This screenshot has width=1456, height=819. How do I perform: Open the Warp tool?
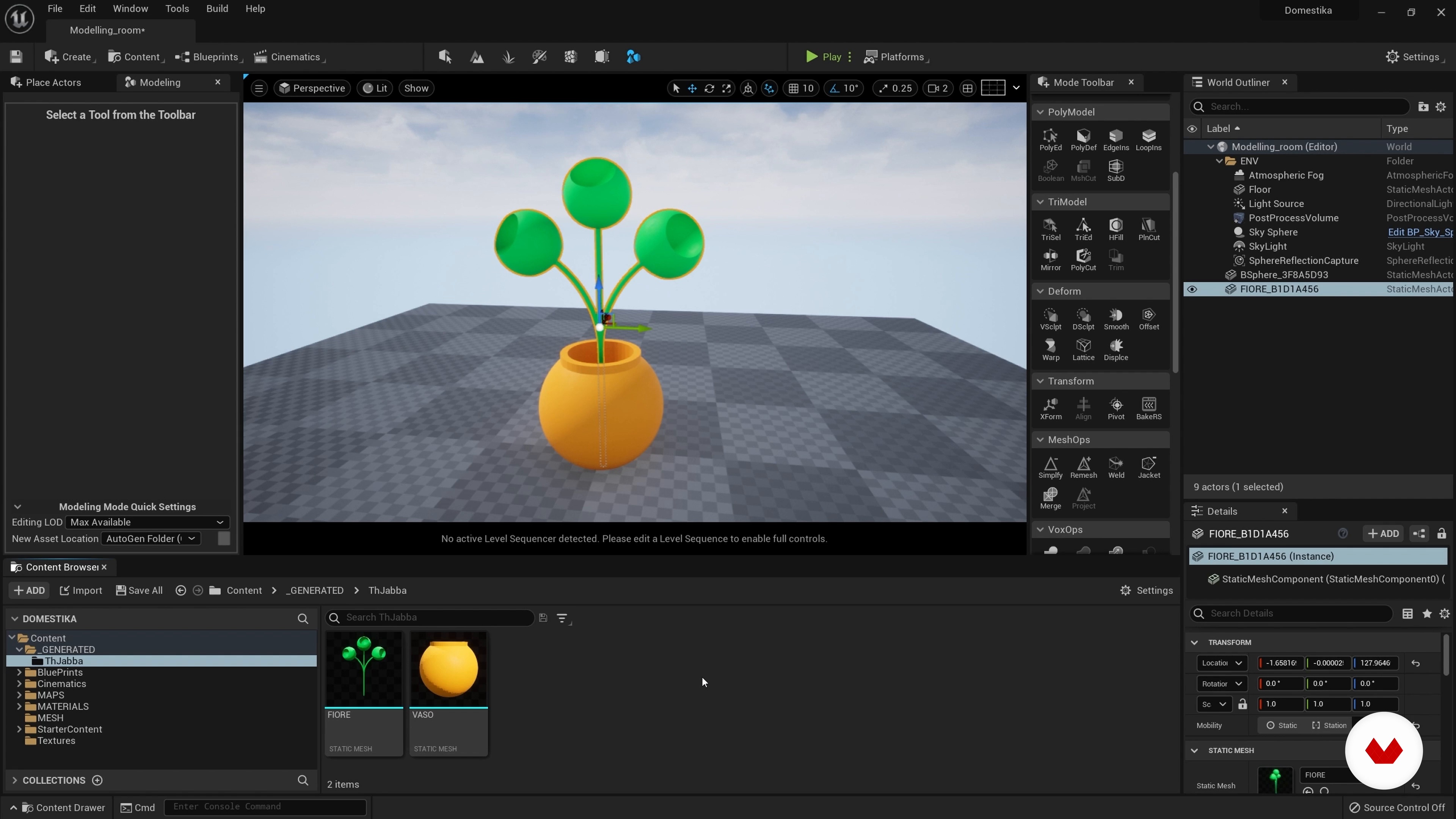[1050, 349]
